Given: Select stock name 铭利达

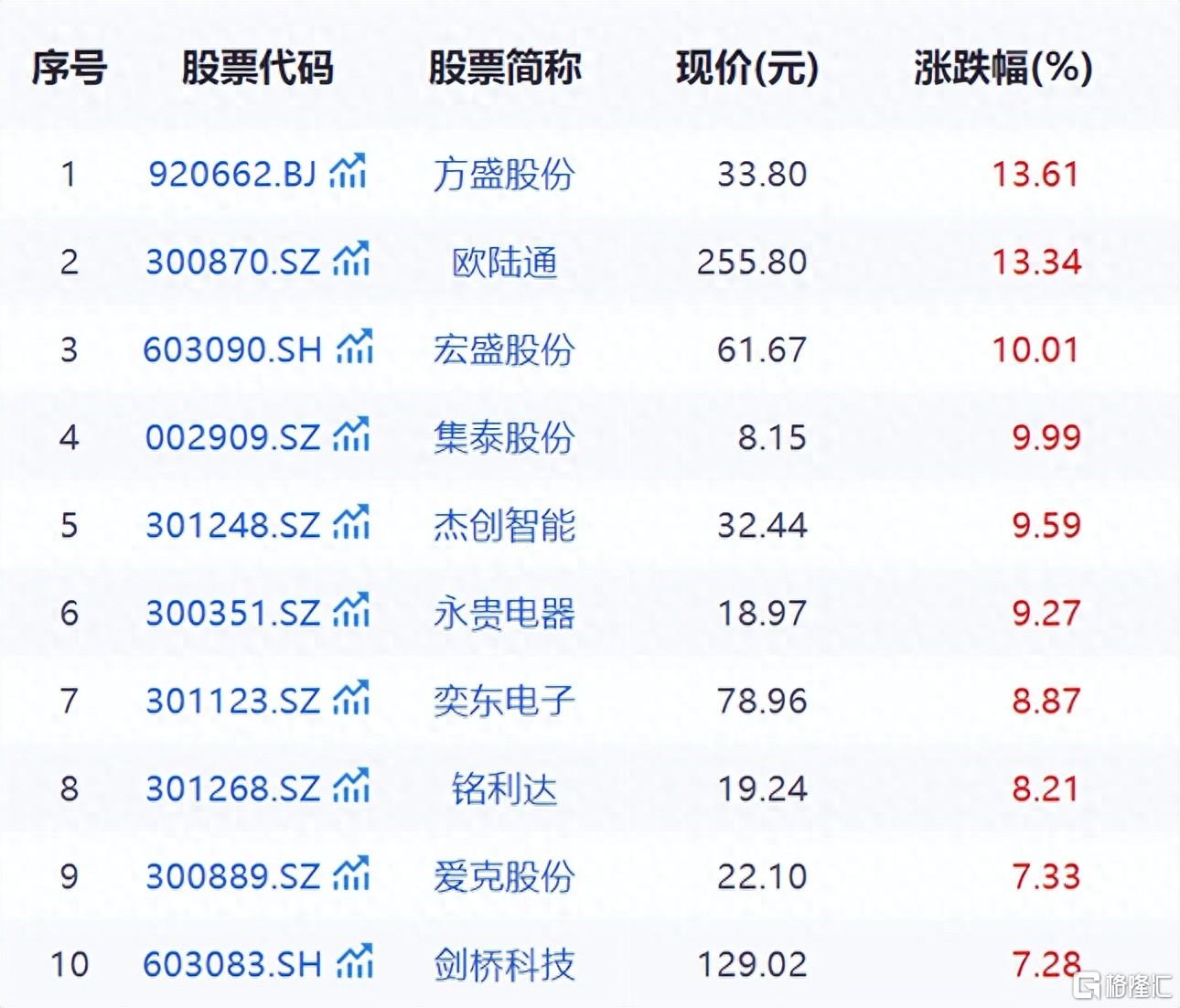Looking at the screenshot, I should coord(504,789).
